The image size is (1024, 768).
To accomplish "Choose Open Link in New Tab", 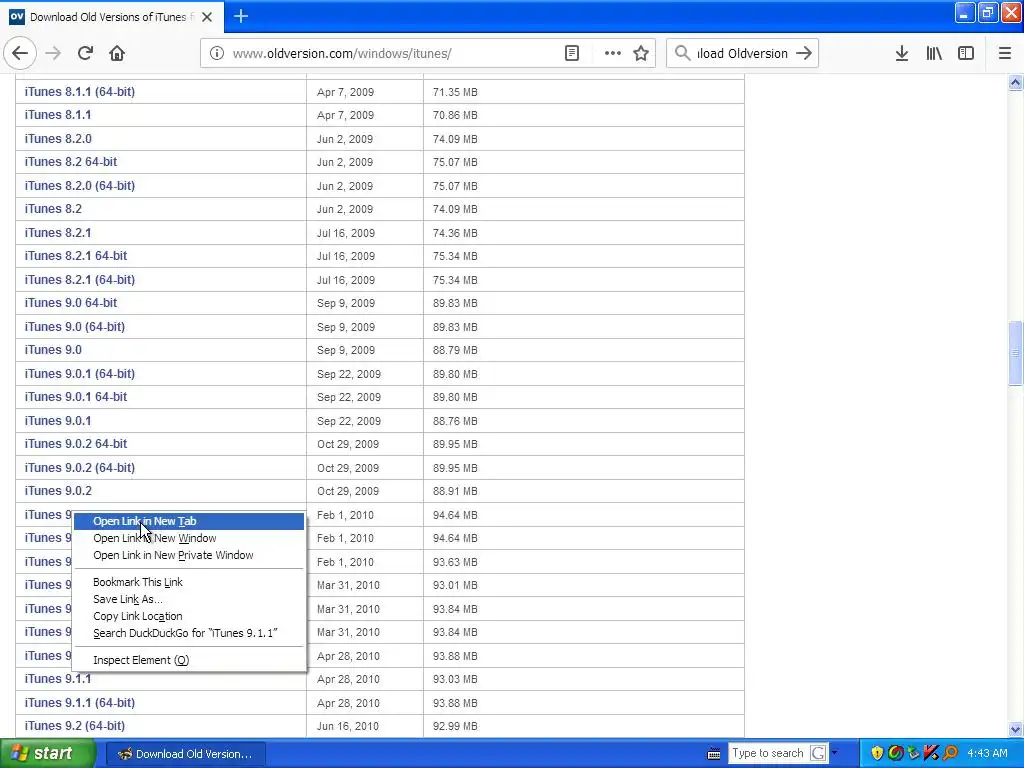I will tap(189, 521).
